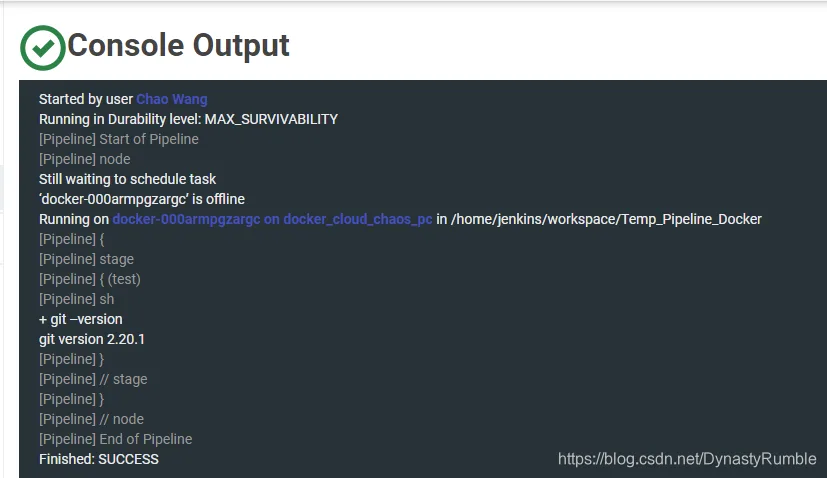Open the Chao Wang user link
This screenshot has height=478, width=827.
(x=171, y=99)
